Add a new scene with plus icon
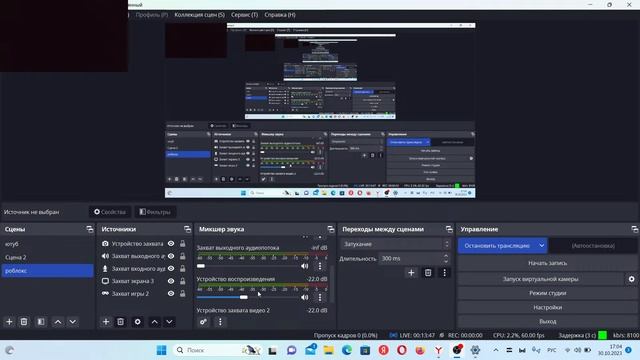The height and width of the screenshot is (360, 640). tap(9, 322)
